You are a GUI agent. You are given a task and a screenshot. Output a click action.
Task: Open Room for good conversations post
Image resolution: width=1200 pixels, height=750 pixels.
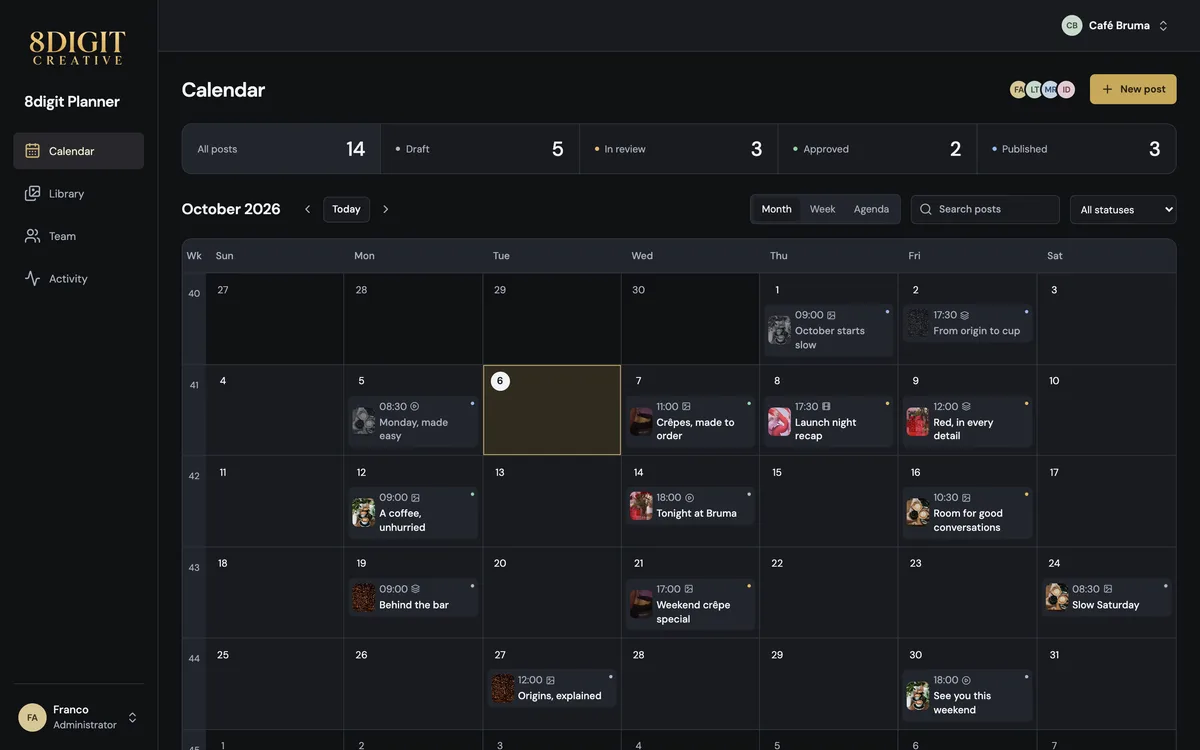(967, 512)
